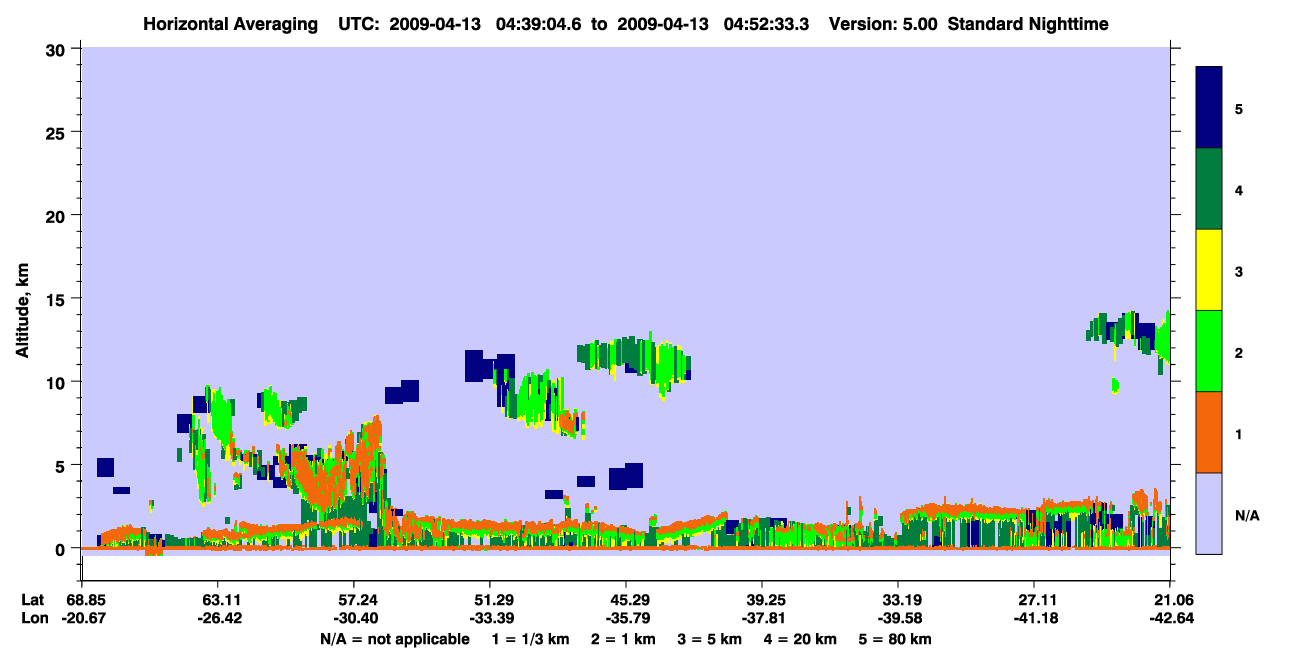The width and height of the screenshot is (1300, 667).
Task: Click latitude value 57.24
Action: click(354, 600)
